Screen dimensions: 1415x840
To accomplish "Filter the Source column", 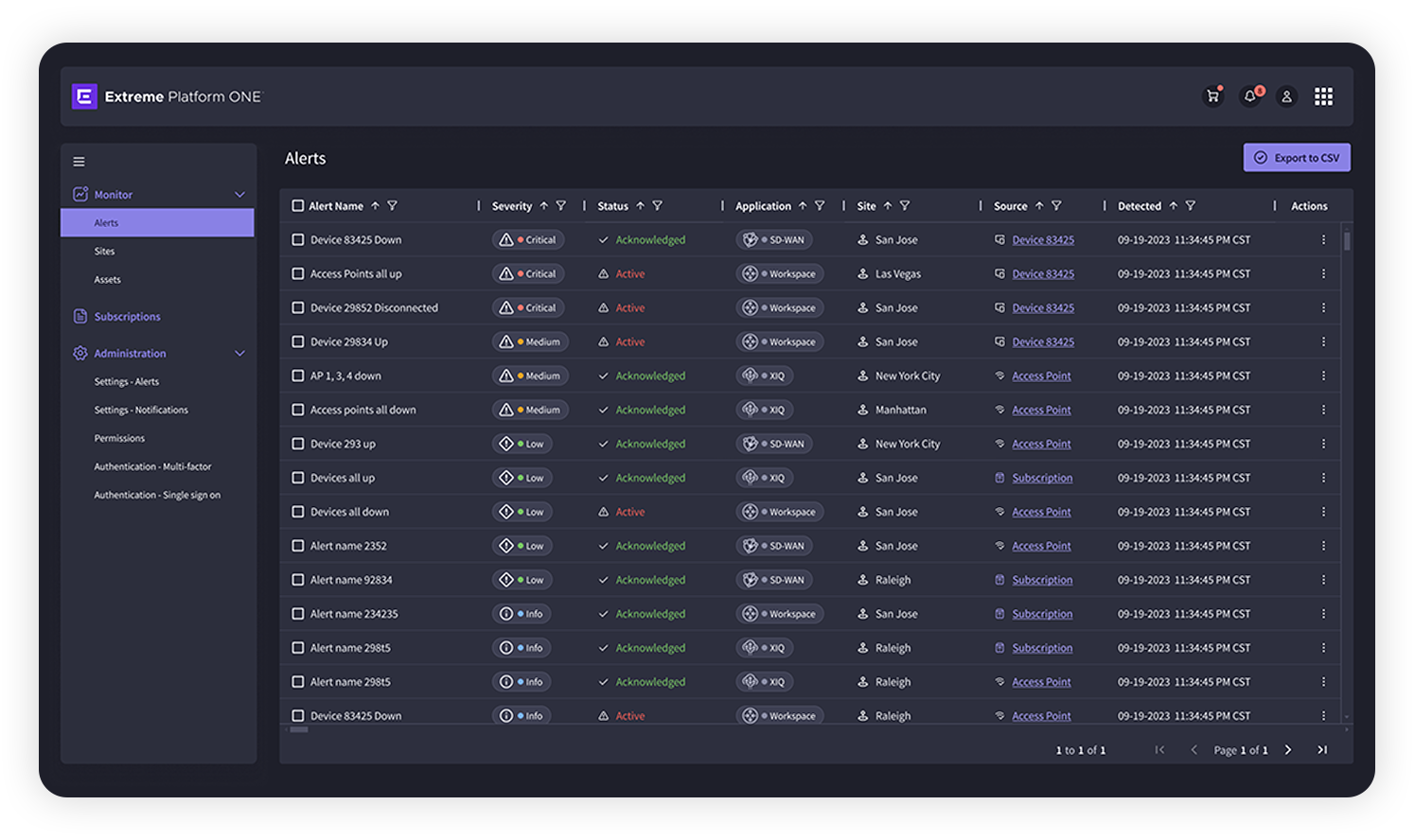I will (x=1056, y=206).
